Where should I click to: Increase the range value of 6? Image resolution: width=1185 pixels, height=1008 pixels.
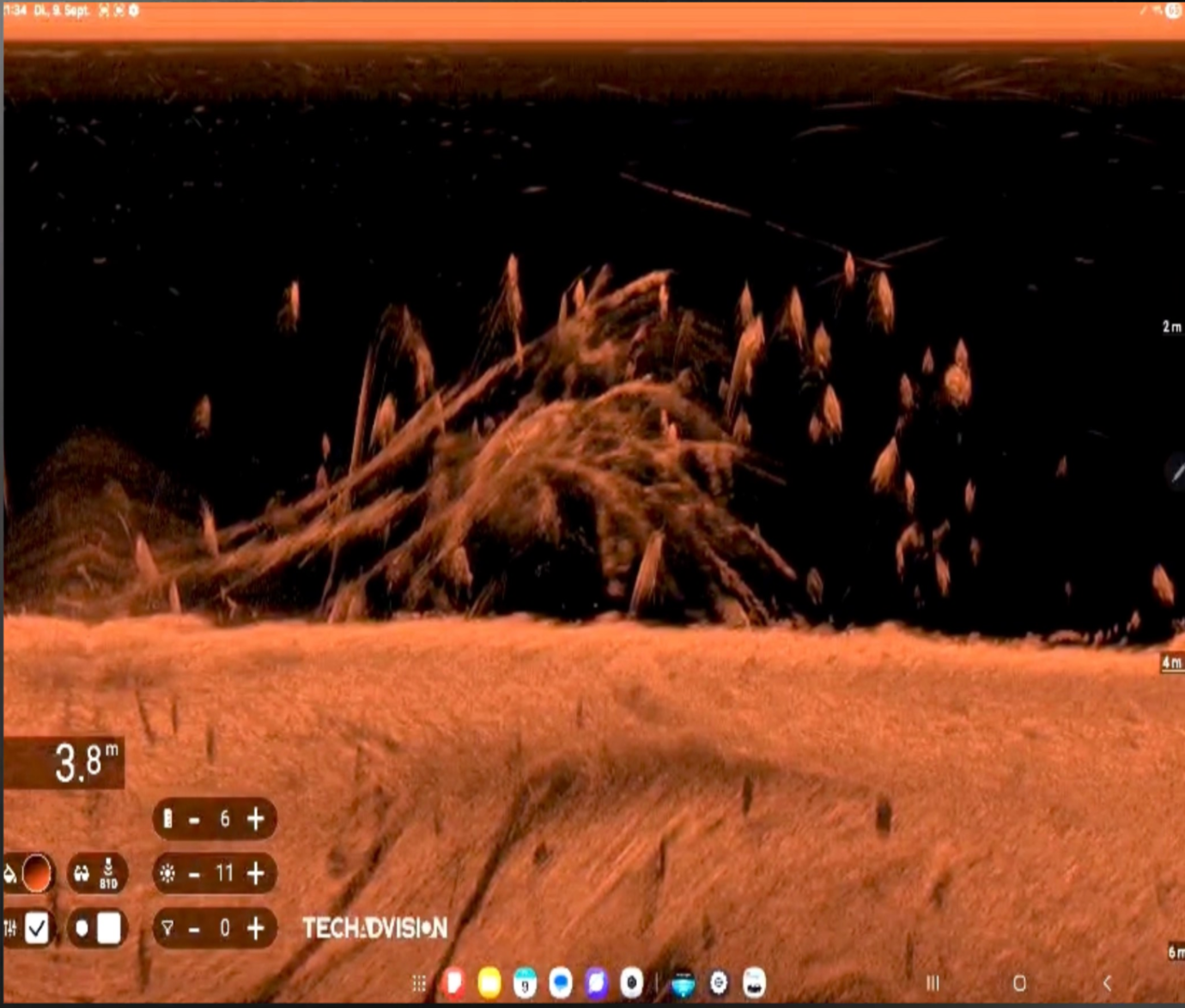point(256,818)
